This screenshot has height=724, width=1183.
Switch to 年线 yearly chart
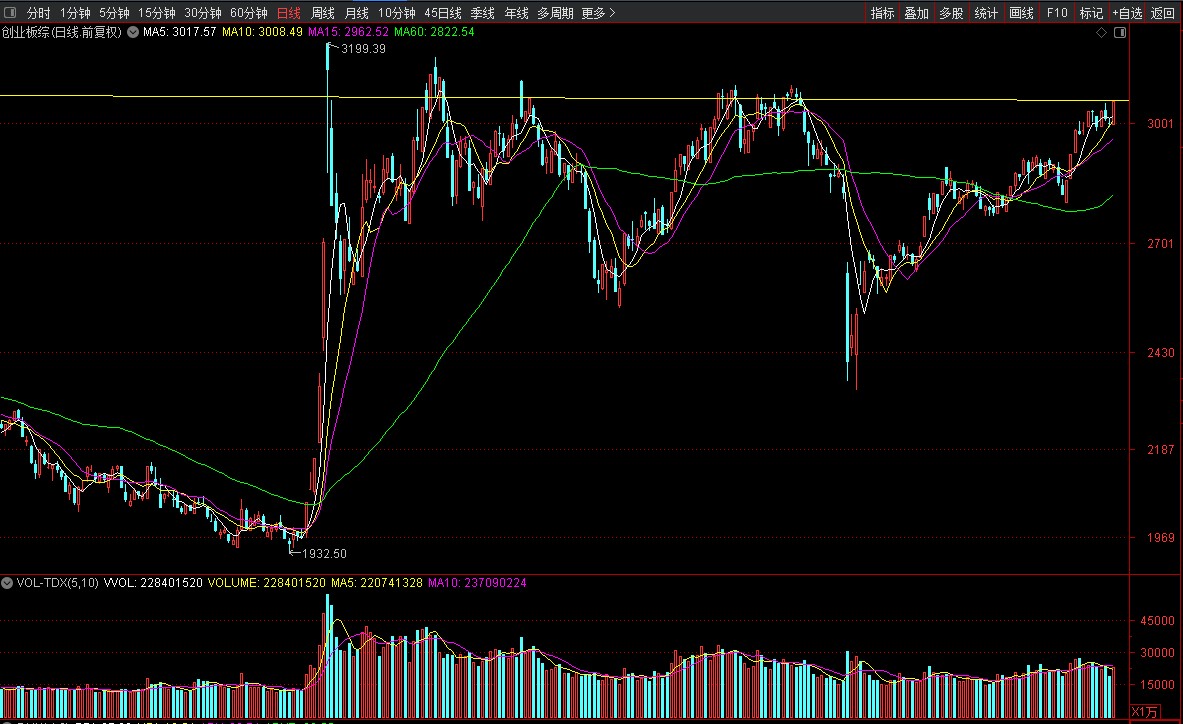[517, 13]
